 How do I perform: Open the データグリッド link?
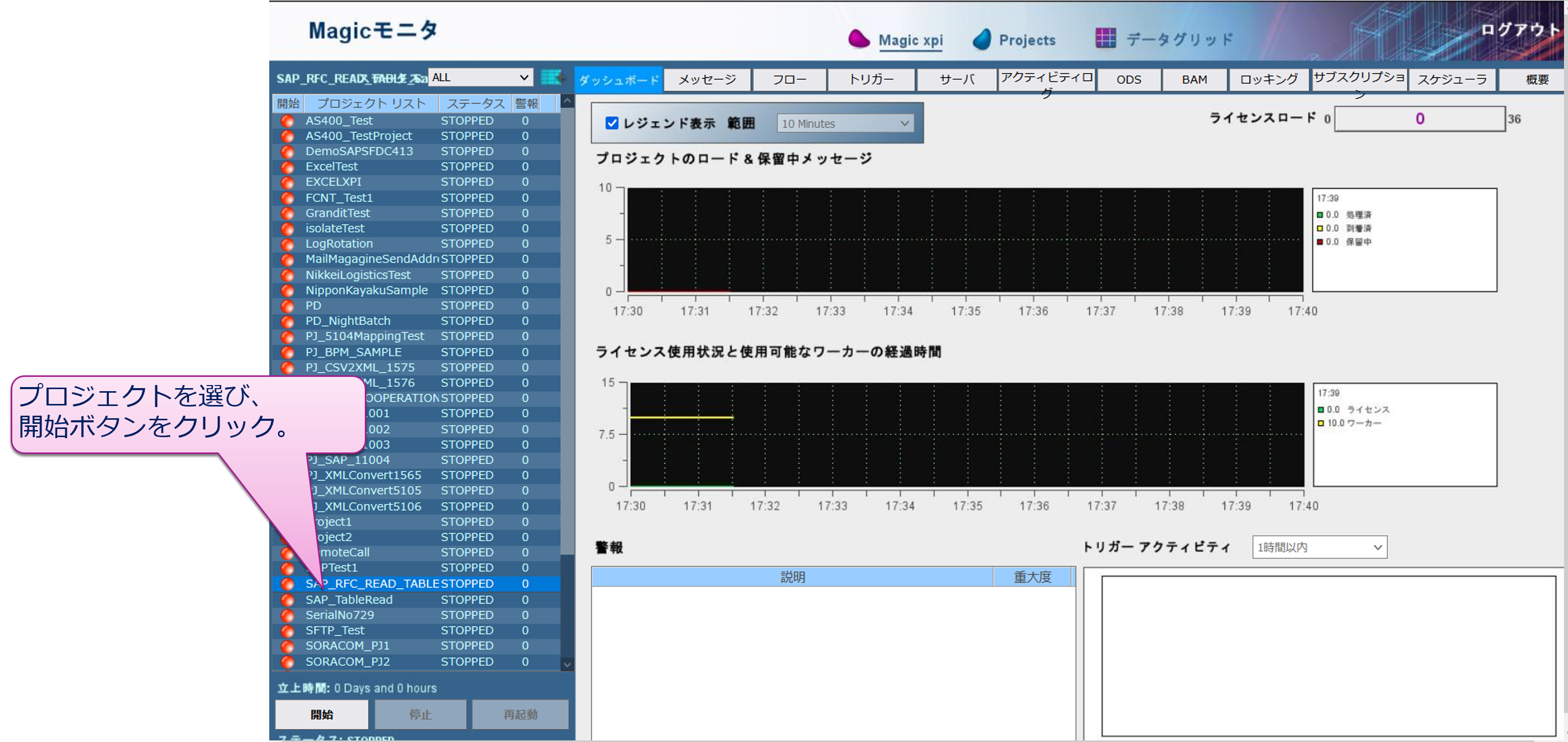point(1179,39)
